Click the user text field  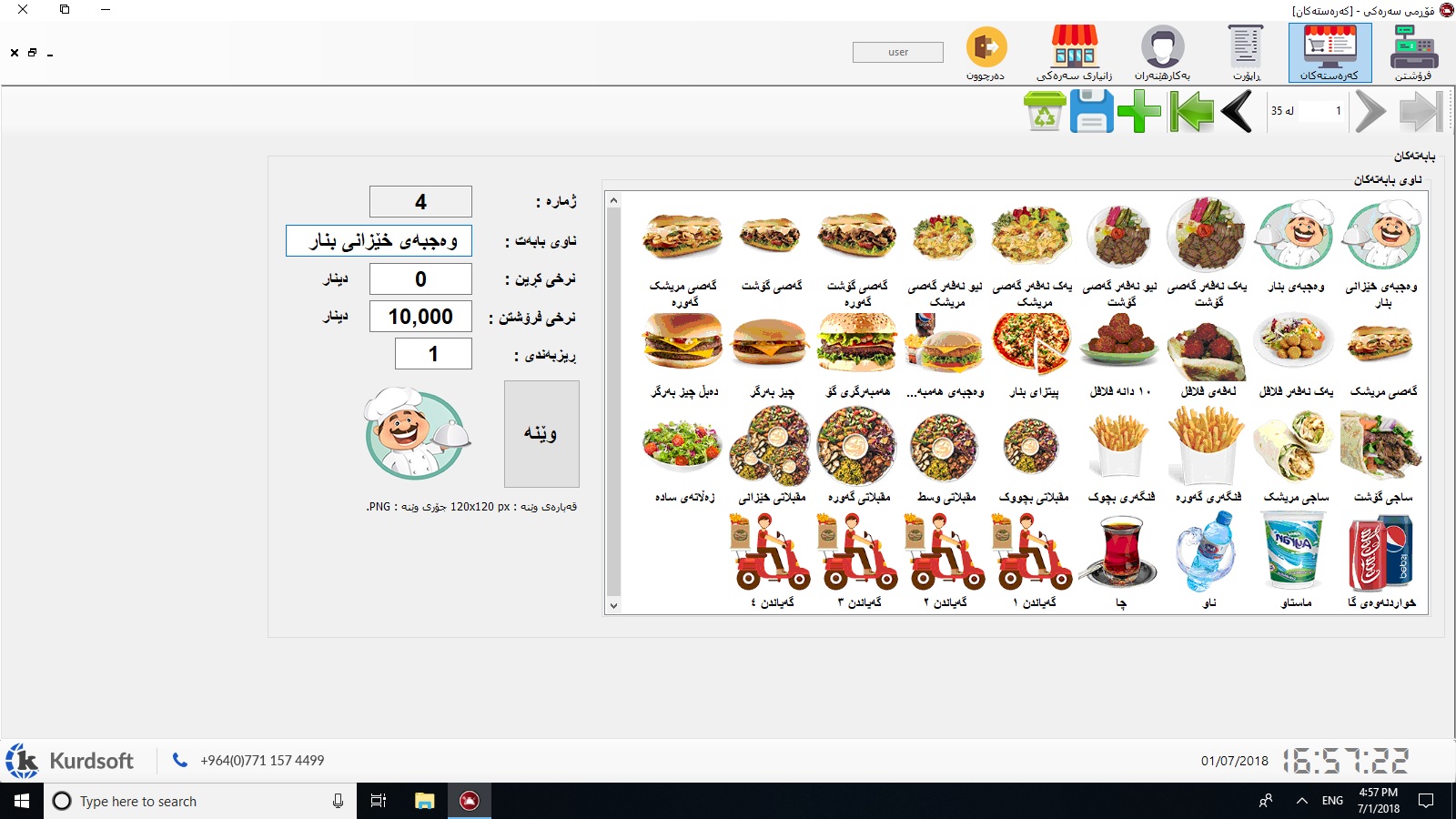pos(898,52)
